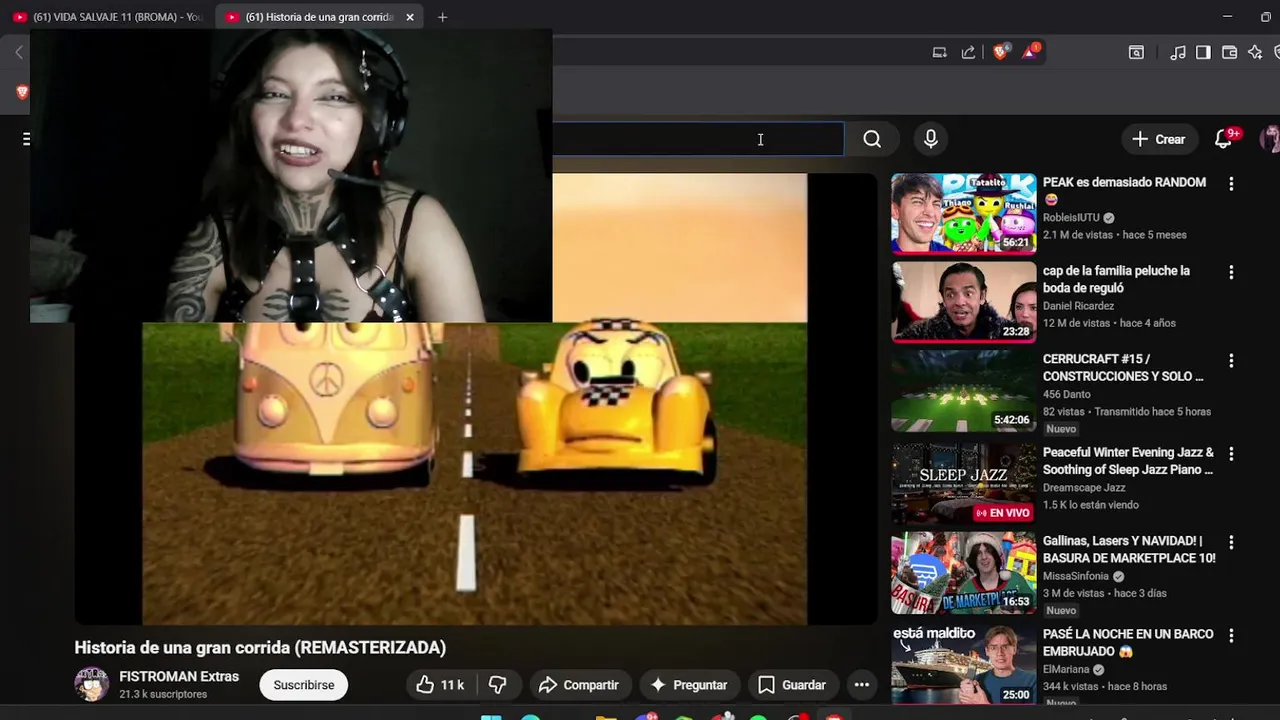Click channel name ElMariana
The image size is (1280, 720).
[x=1066, y=670]
